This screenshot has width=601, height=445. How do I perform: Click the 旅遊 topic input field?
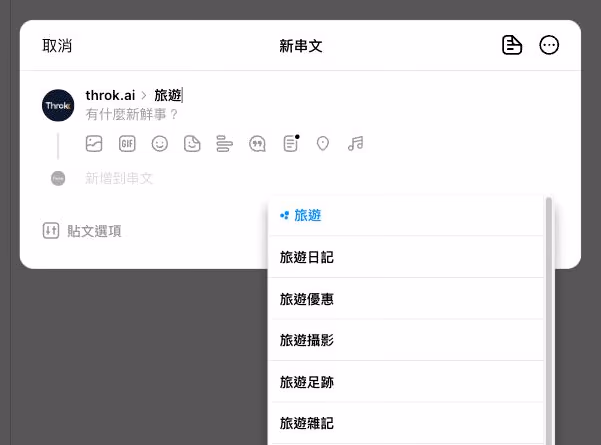(x=168, y=95)
